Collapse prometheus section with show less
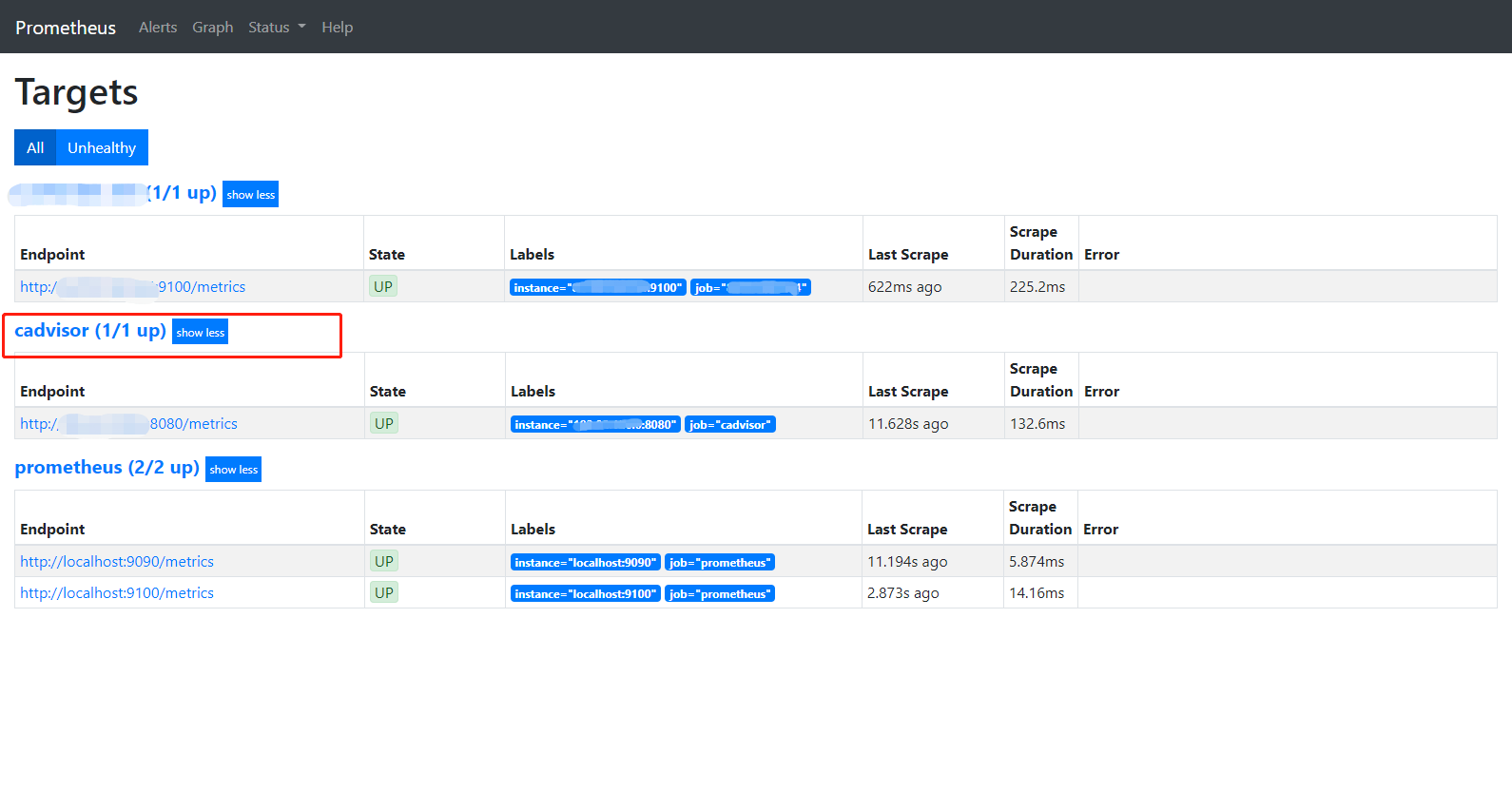1512x792 pixels. 234,469
